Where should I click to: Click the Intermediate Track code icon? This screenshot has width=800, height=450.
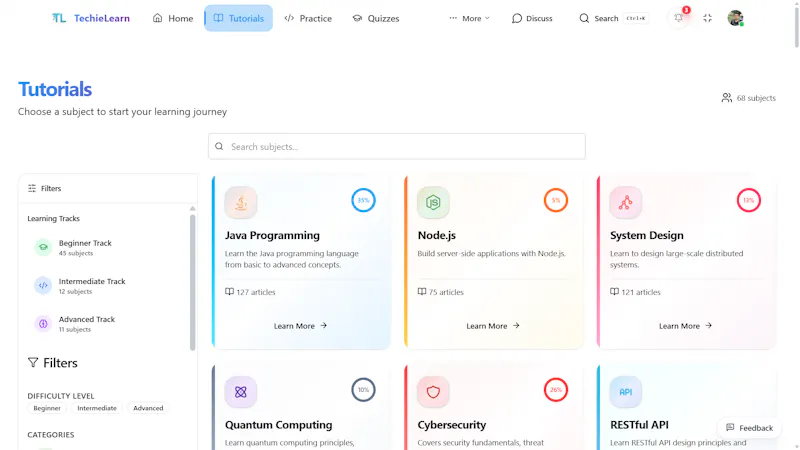click(x=43, y=286)
